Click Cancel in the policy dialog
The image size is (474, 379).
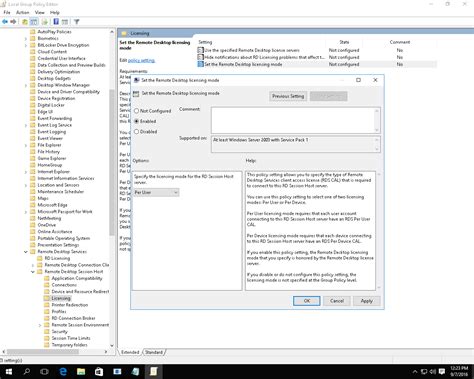(x=337, y=301)
